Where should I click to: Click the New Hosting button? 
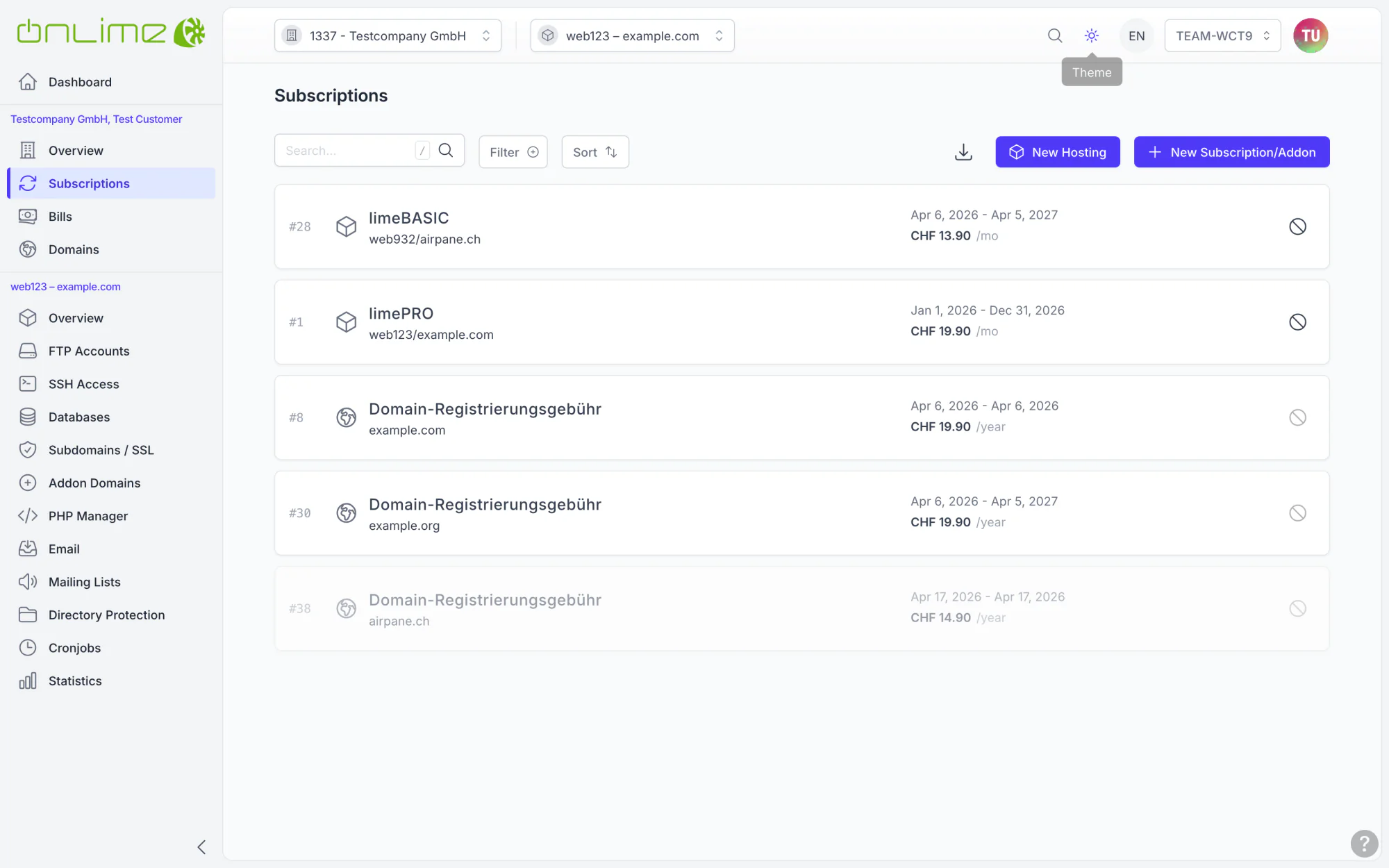1057,151
